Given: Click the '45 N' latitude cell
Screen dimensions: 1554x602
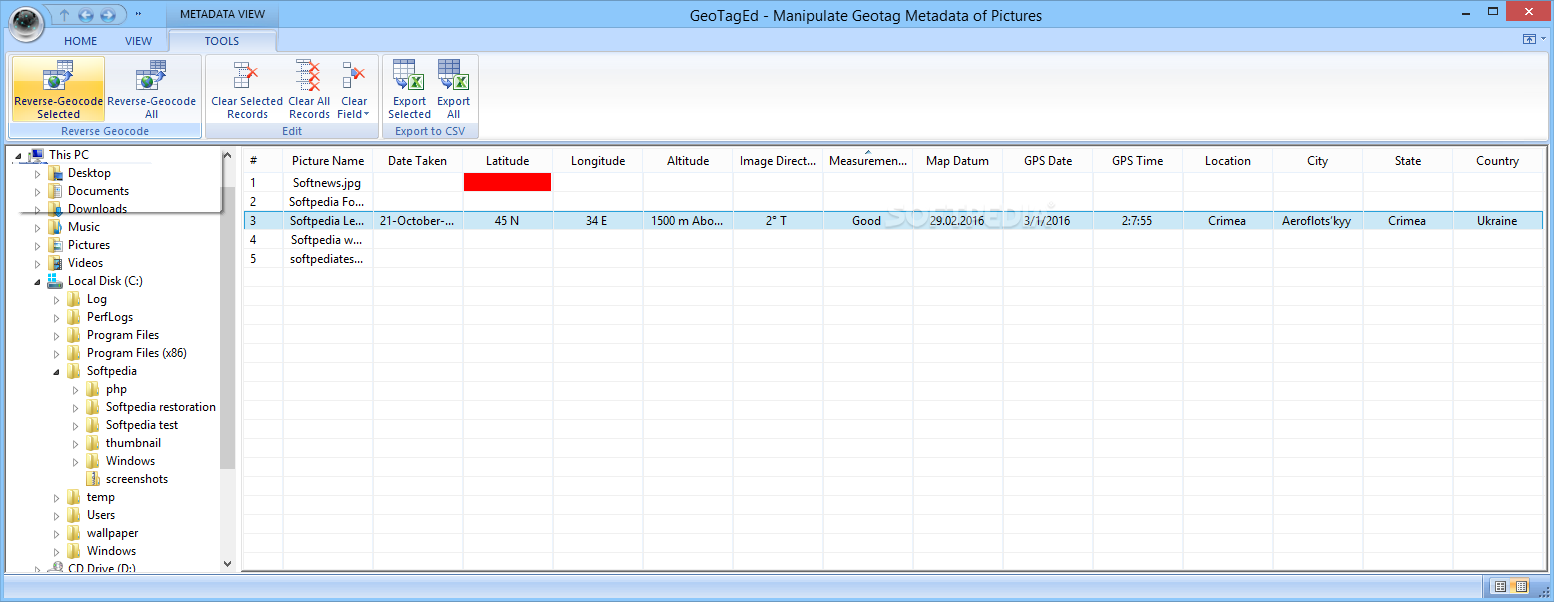Looking at the screenshot, I should click(x=508, y=221).
